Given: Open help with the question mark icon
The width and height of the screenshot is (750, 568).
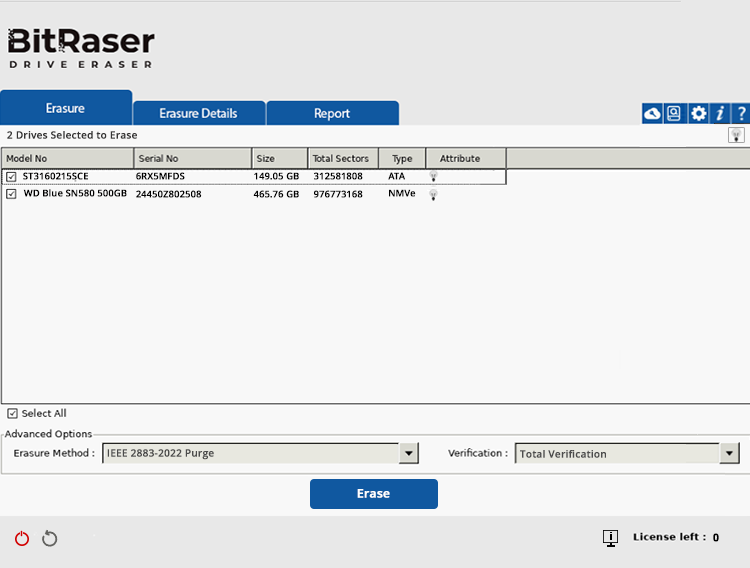Looking at the screenshot, I should coord(741,114).
